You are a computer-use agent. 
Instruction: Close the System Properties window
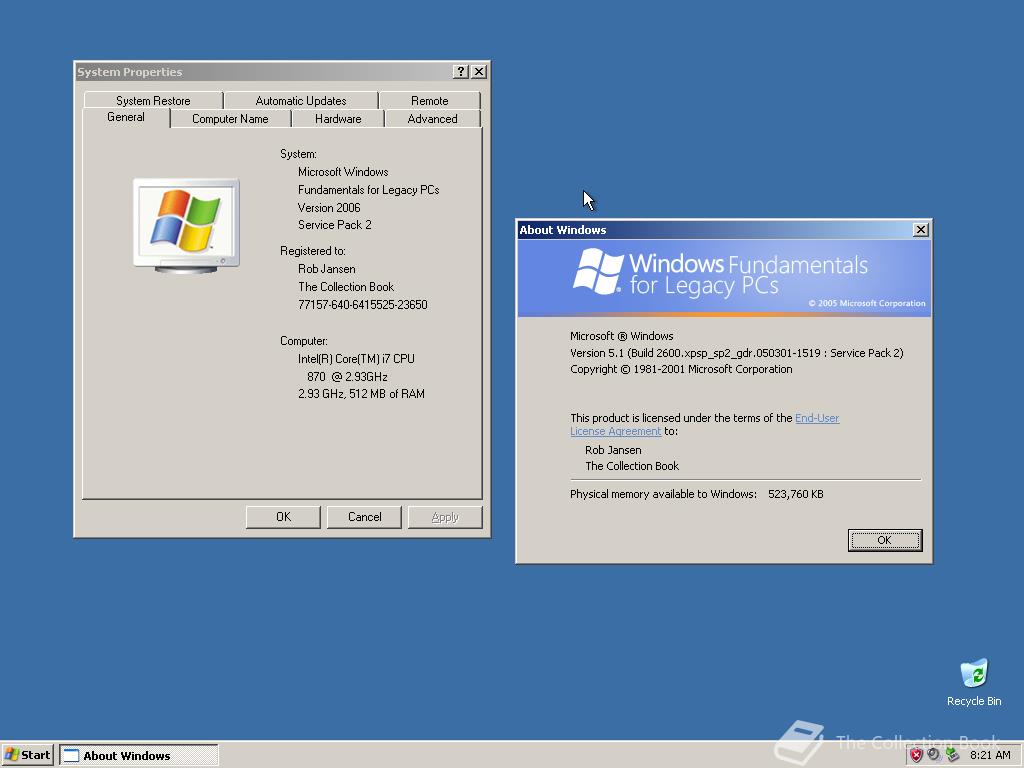[479, 72]
